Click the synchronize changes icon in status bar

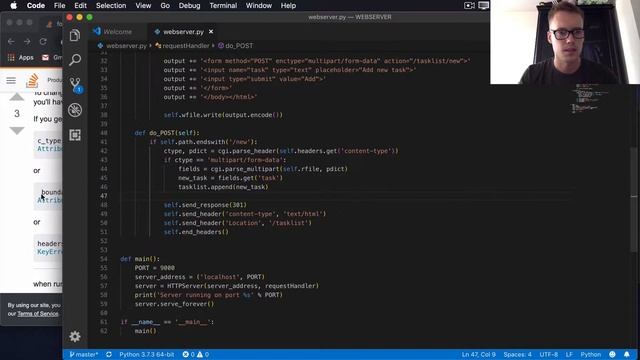click(109, 354)
